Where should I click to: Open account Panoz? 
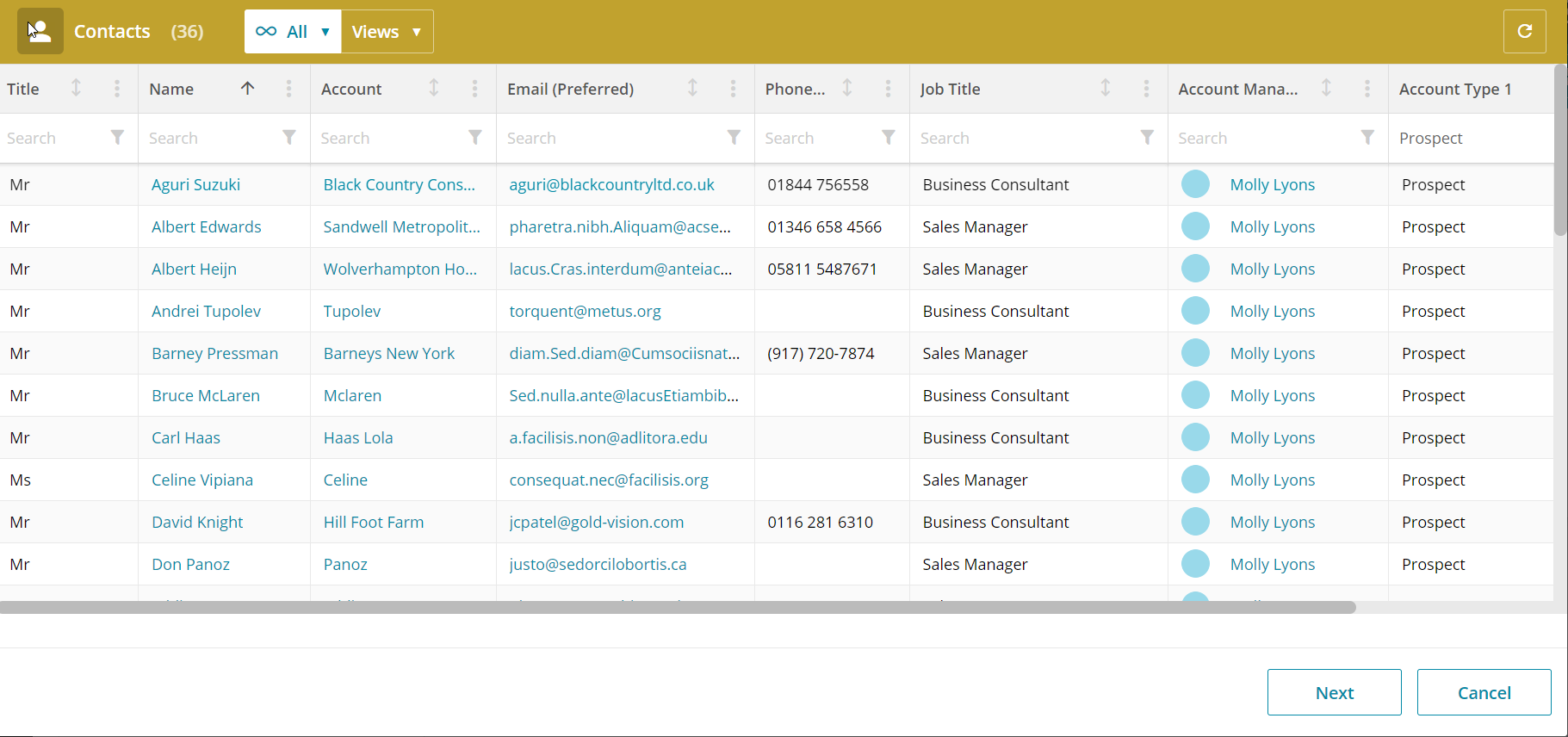coord(345,564)
